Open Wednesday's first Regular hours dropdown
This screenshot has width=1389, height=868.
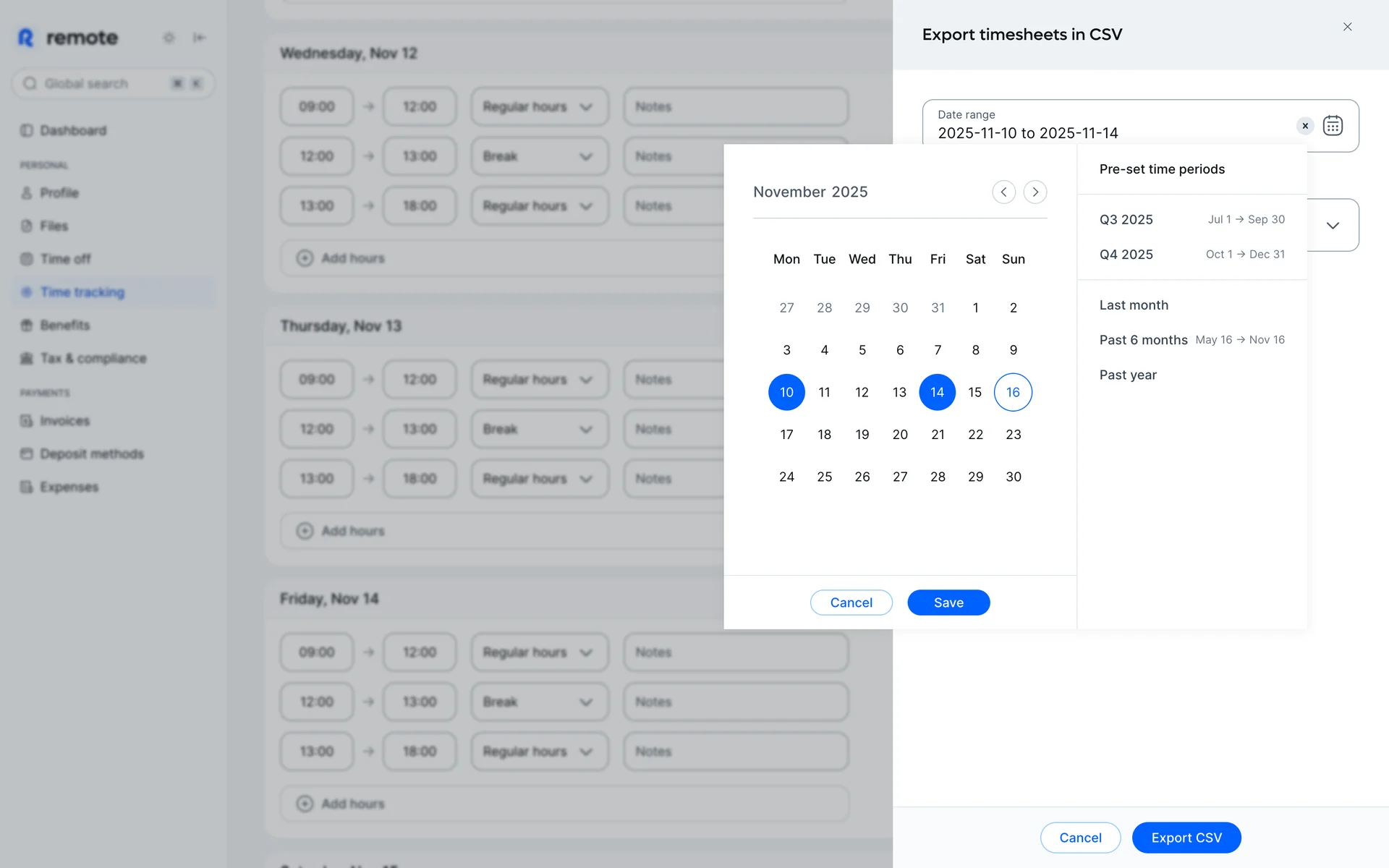point(539,107)
